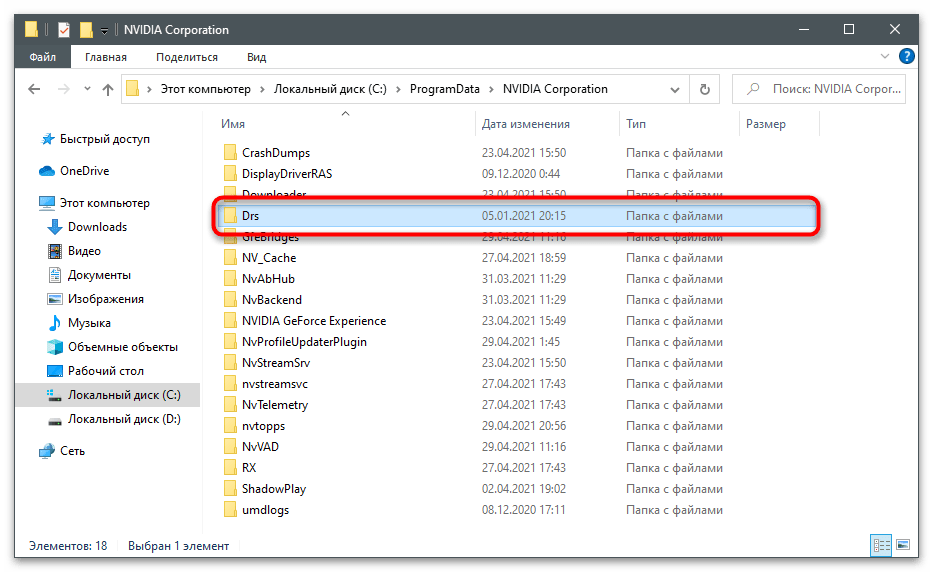
Task: Select the CrashDumps folder icon
Action: (230, 152)
